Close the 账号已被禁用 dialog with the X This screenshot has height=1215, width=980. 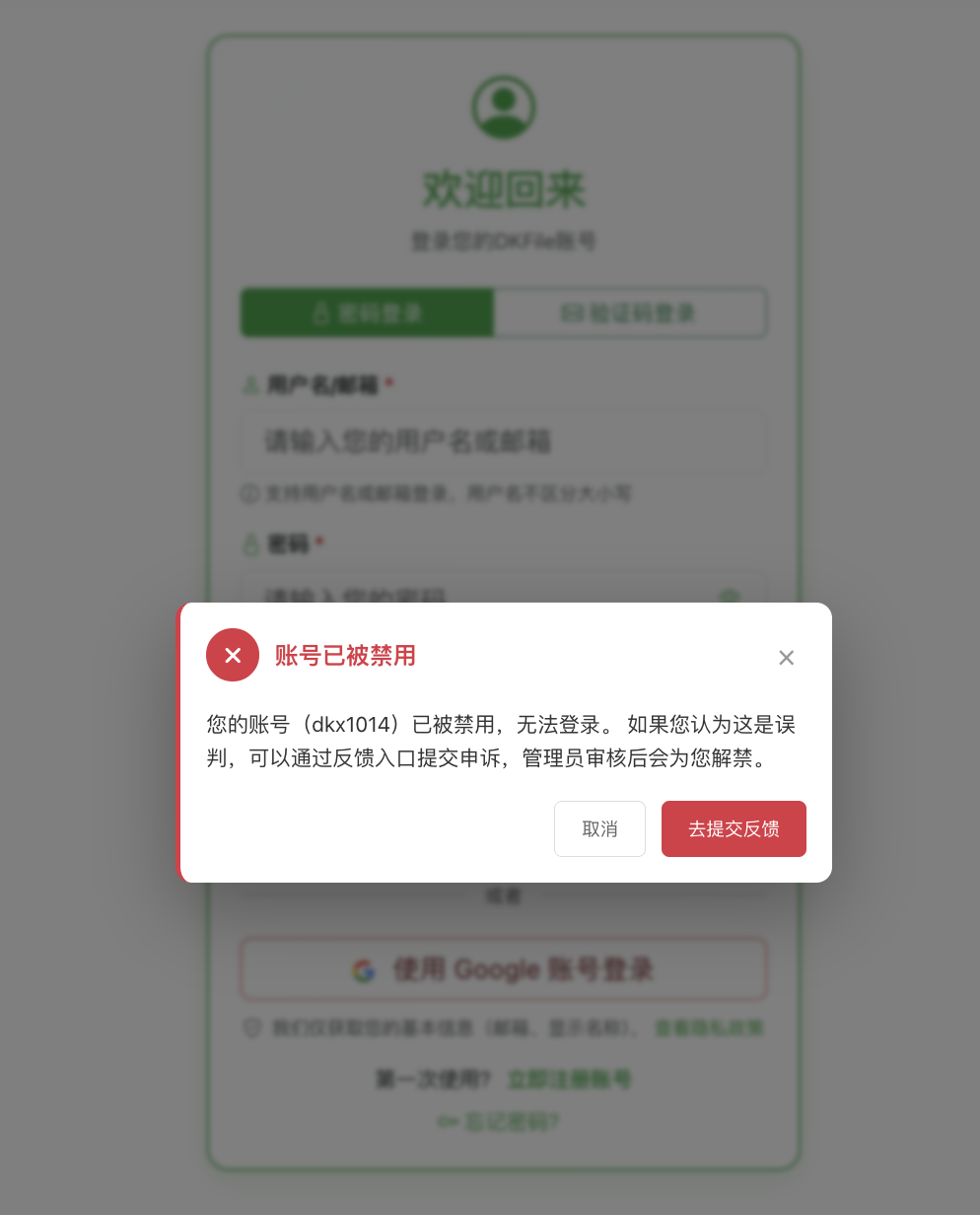786,658
